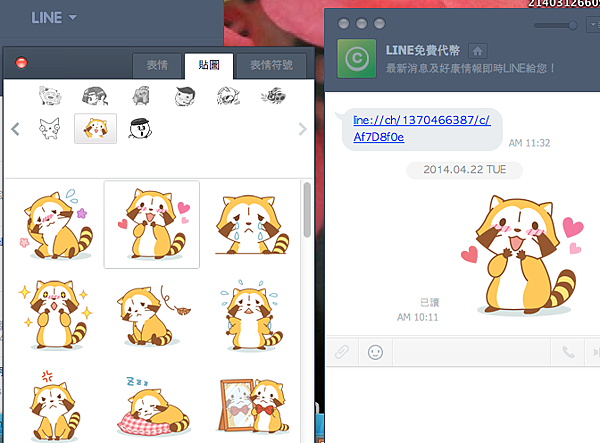The height and width of the screenshot is (443, 600).
Task: Select the boy with side-swept hair sticker set
Action: [185, 96]
